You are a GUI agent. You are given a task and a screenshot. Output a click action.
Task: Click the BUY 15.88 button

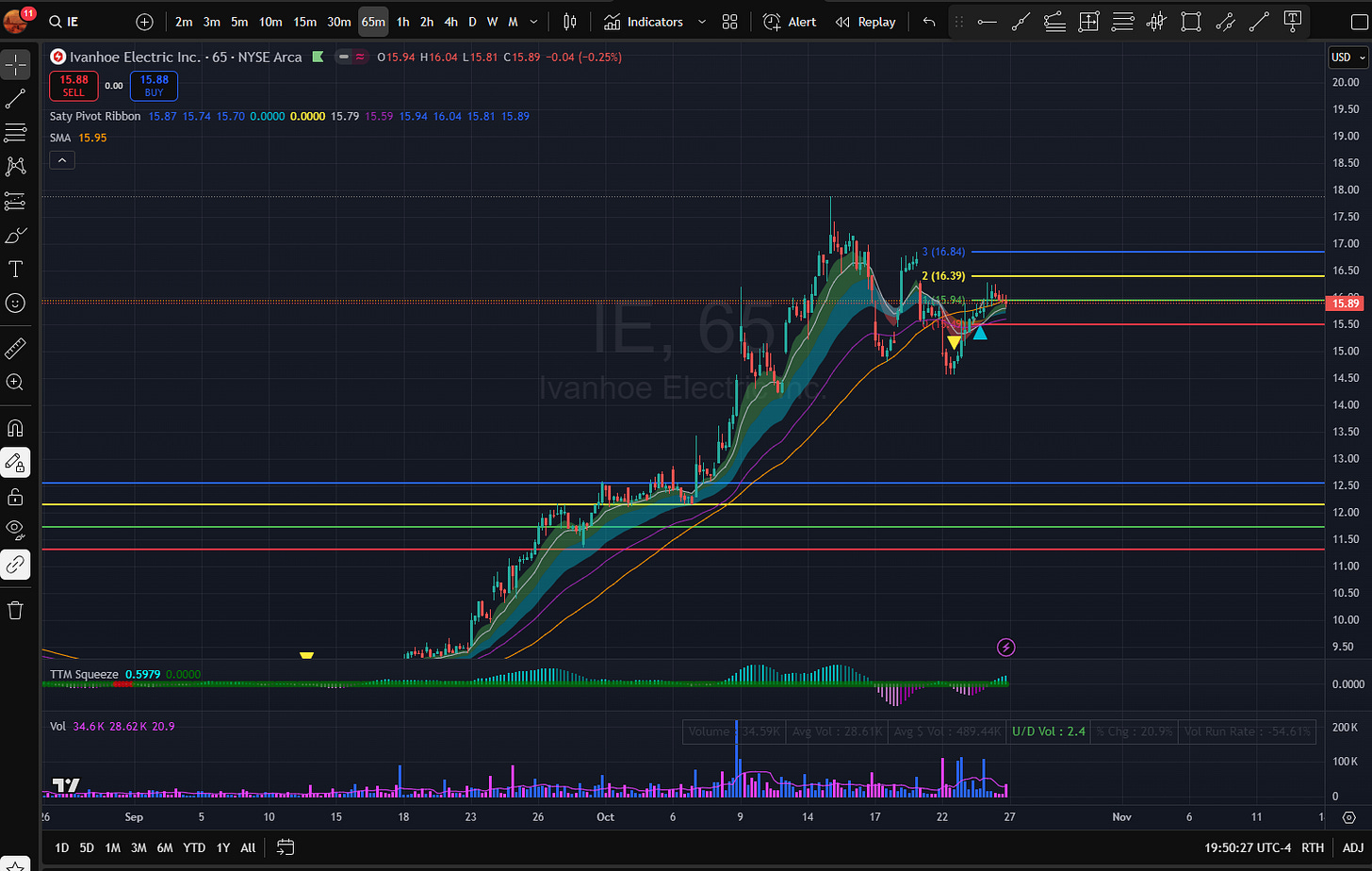155,86
